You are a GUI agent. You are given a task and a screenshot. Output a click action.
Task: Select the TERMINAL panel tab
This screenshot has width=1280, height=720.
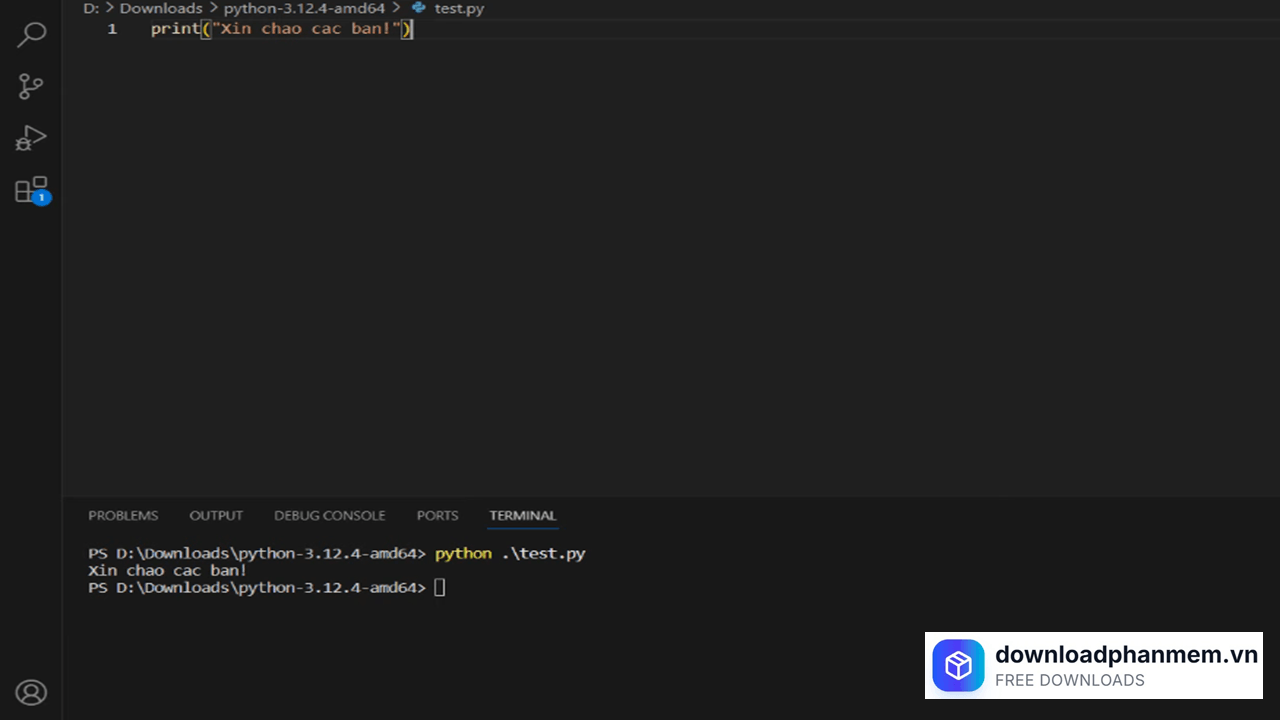tap(522, 515)
